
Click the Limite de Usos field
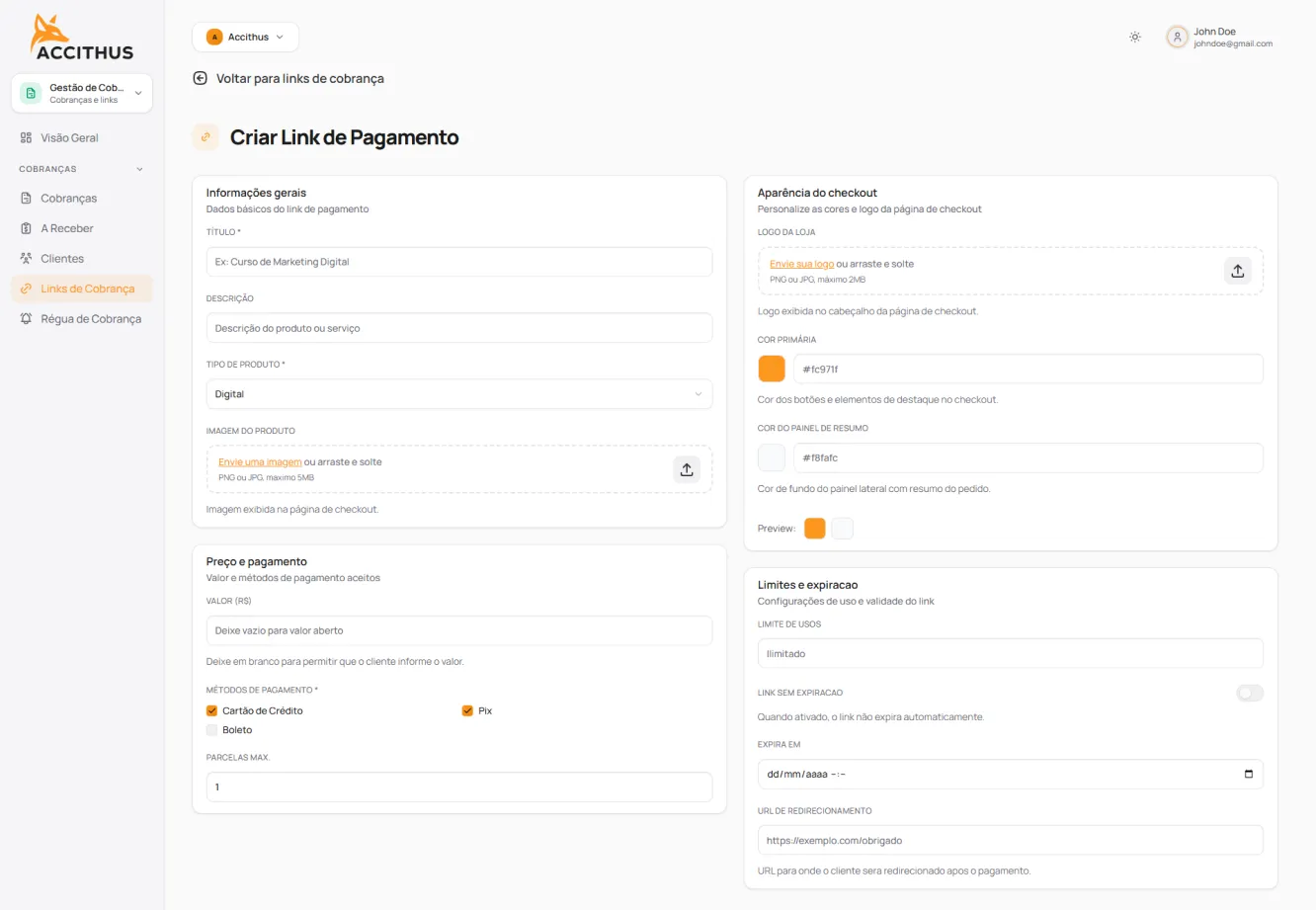[1011, 653]
